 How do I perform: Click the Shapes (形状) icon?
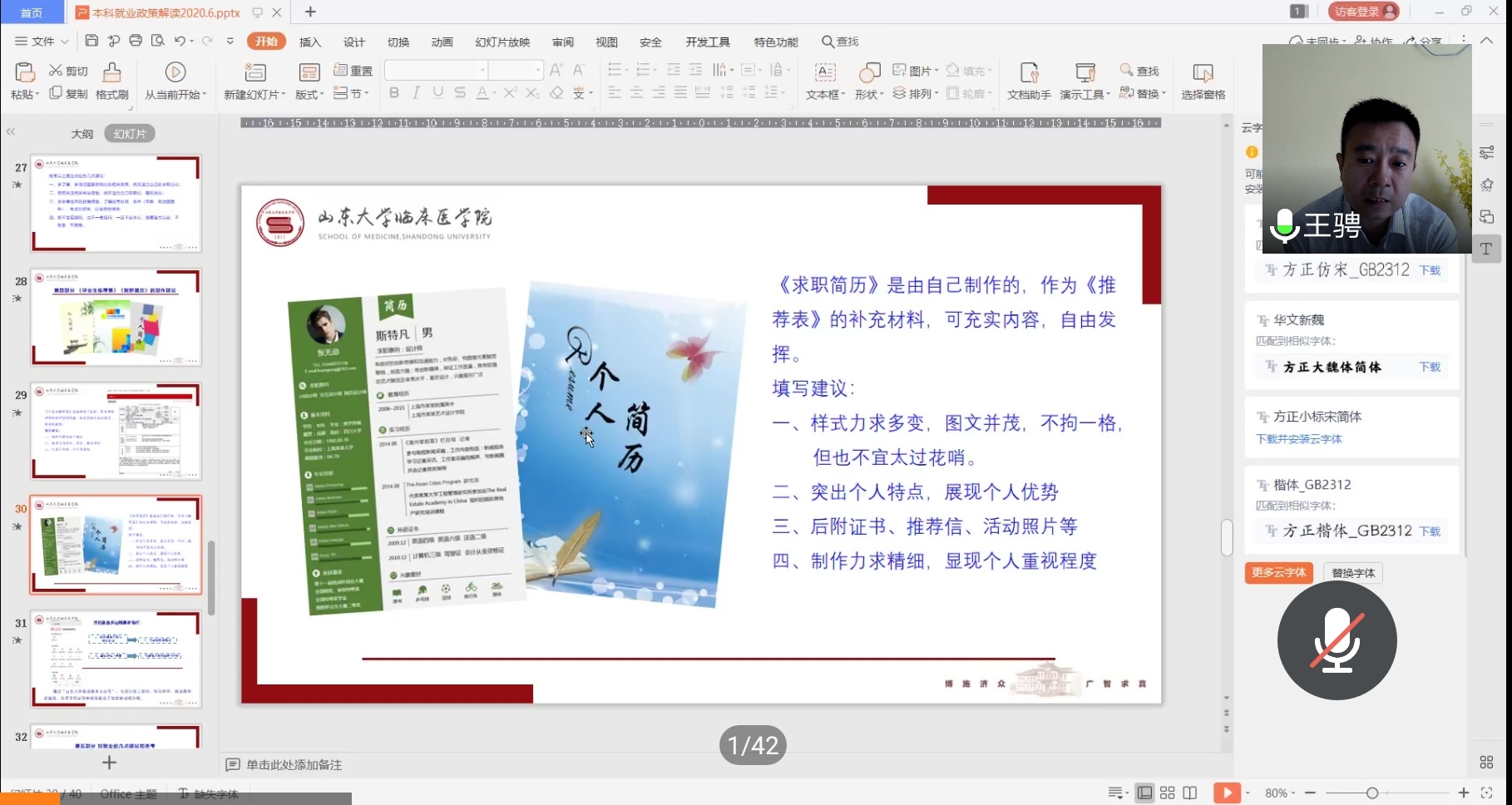869,72
